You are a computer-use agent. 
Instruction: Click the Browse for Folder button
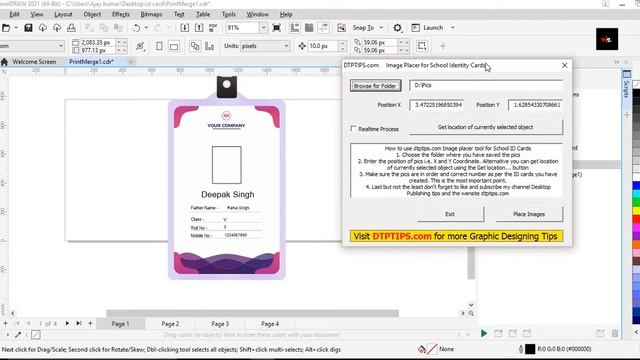click(x=375, y=86)
